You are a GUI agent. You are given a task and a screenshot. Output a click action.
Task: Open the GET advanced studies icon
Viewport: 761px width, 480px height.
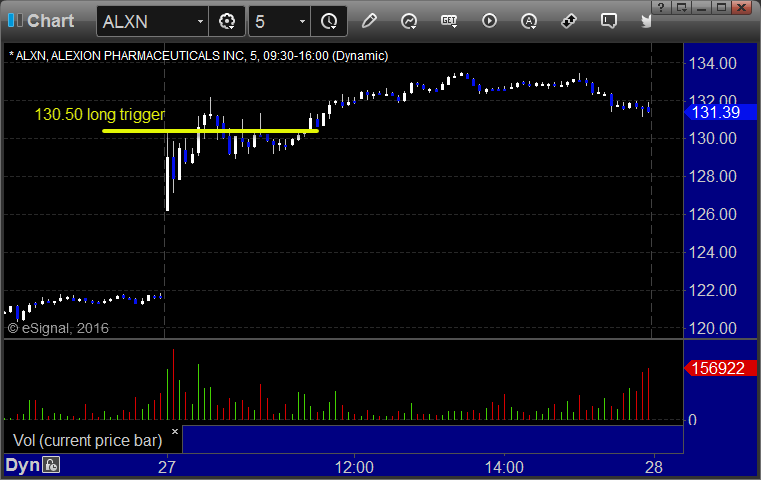click(449, 21)
